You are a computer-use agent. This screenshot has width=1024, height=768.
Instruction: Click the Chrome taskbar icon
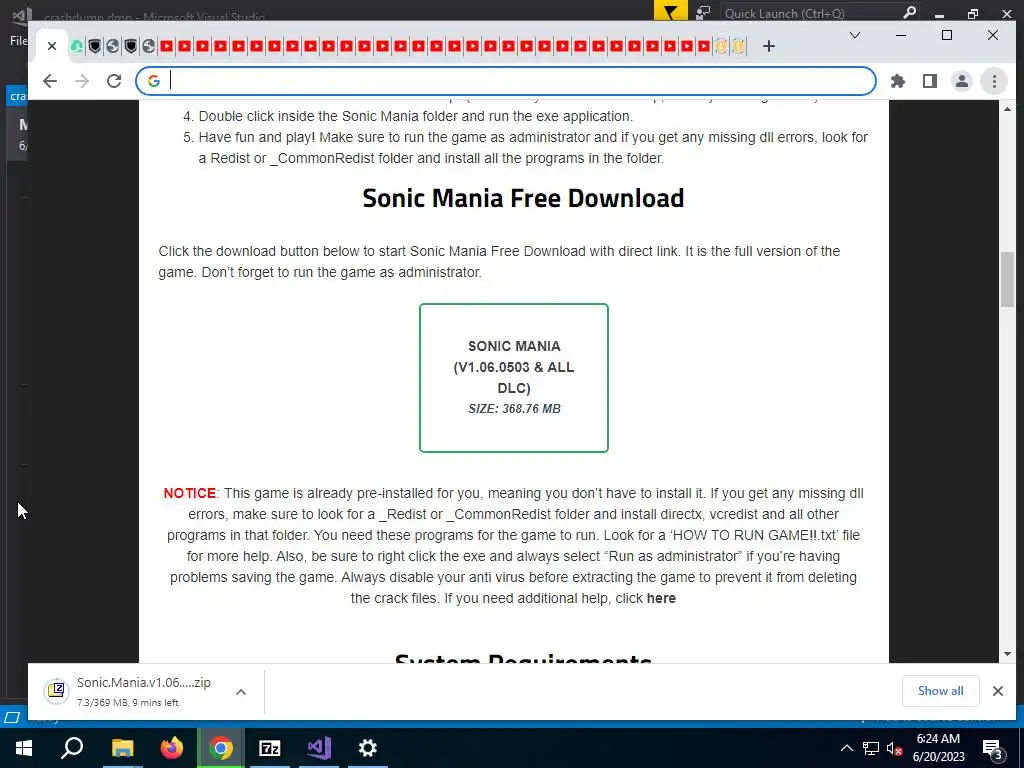click(x=221, y=748)
